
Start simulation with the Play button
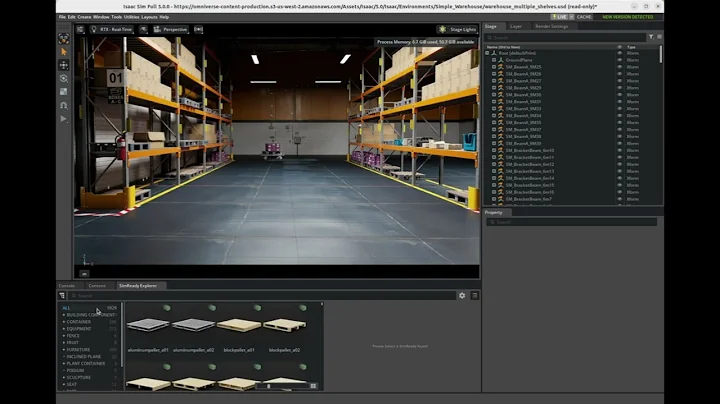(64, 118)
